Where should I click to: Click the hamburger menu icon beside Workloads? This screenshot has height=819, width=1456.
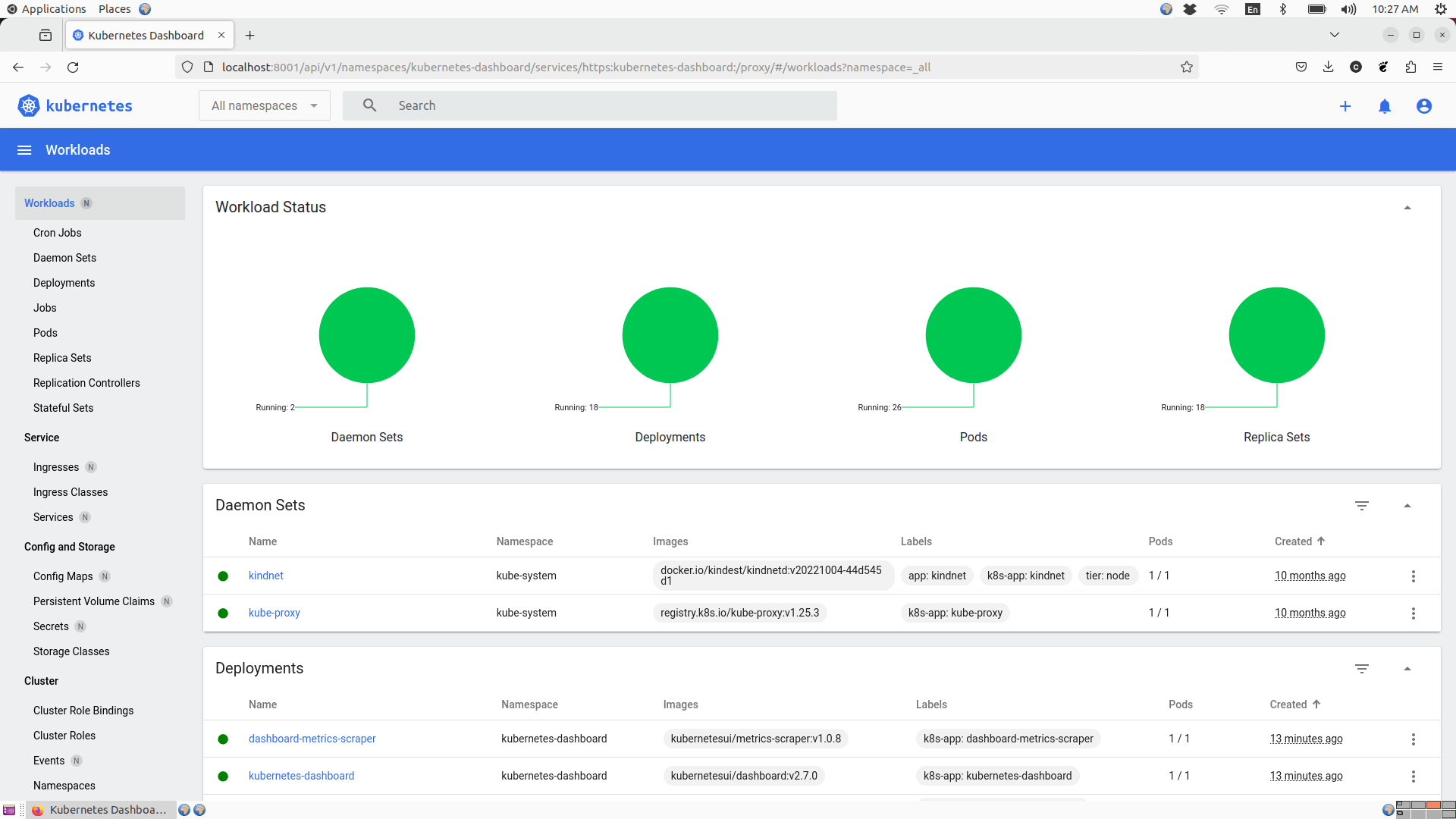24,150
